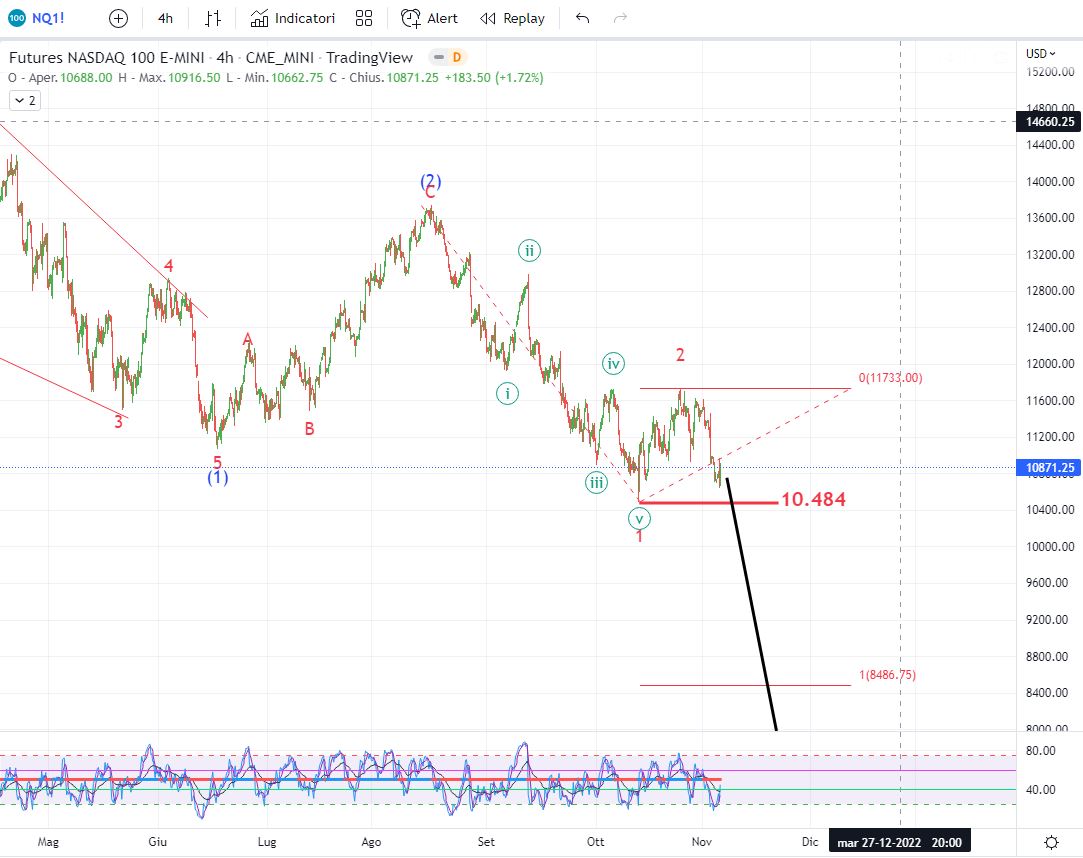Select the circled v wave label

coord(639,518)
